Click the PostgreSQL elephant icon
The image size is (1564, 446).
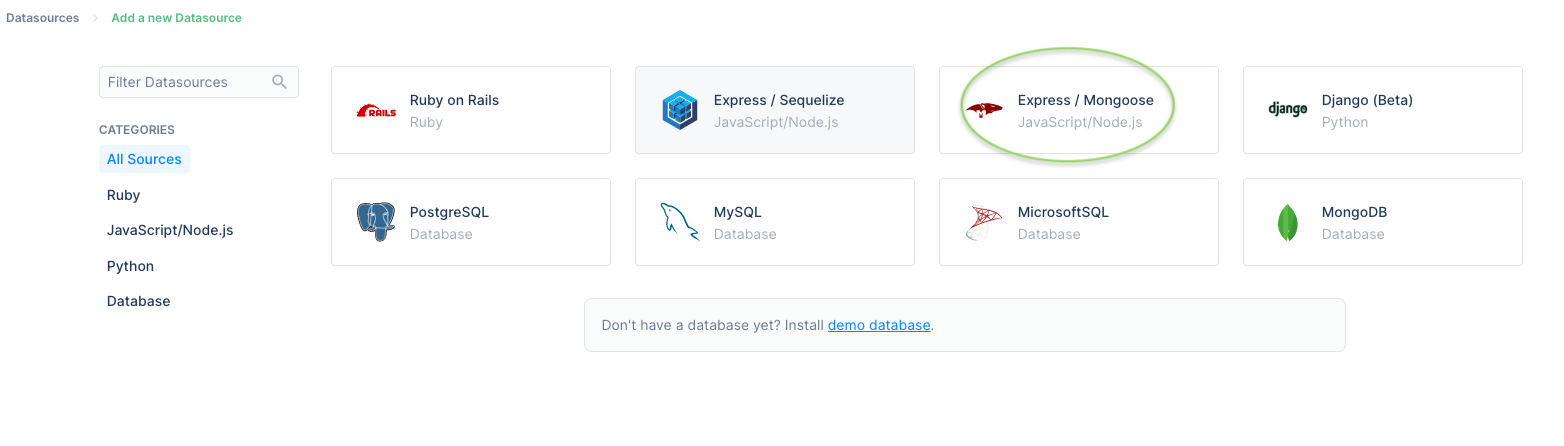(x=376, y=222)
